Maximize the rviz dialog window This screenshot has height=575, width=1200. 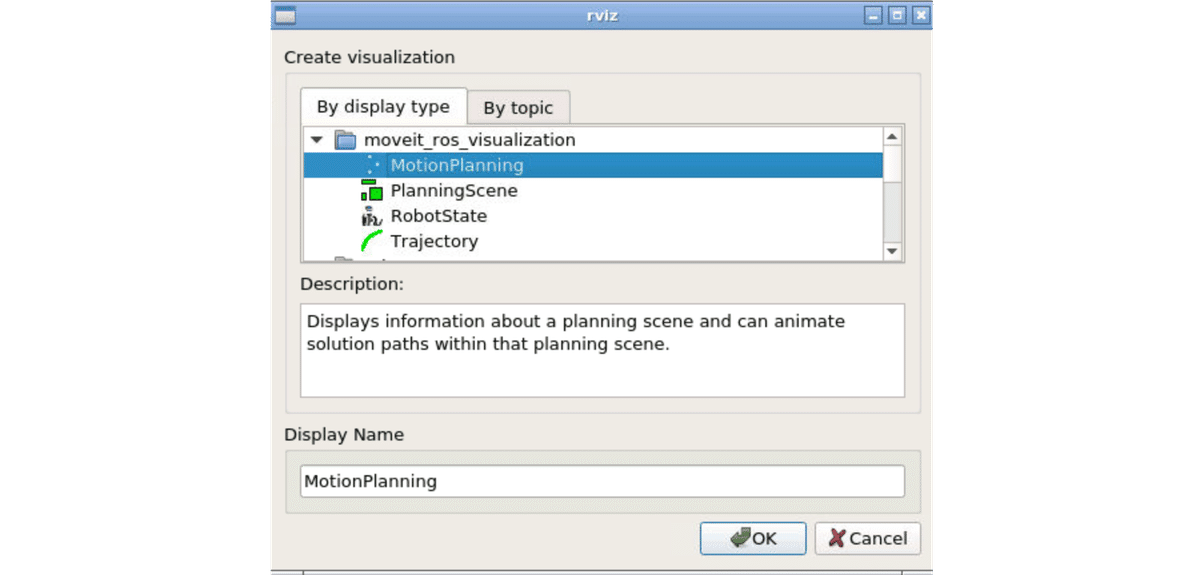(897, 15)
